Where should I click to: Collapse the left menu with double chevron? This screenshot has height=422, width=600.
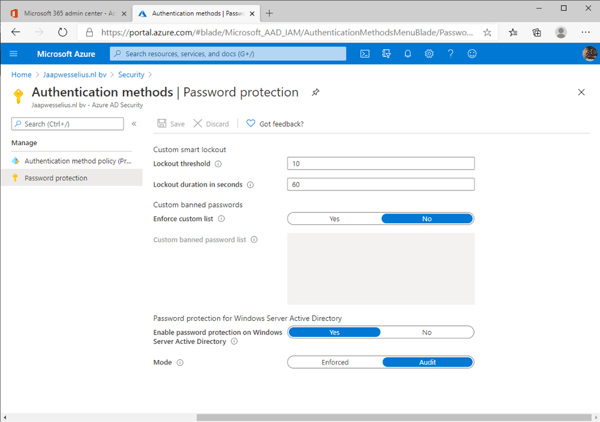134,124
